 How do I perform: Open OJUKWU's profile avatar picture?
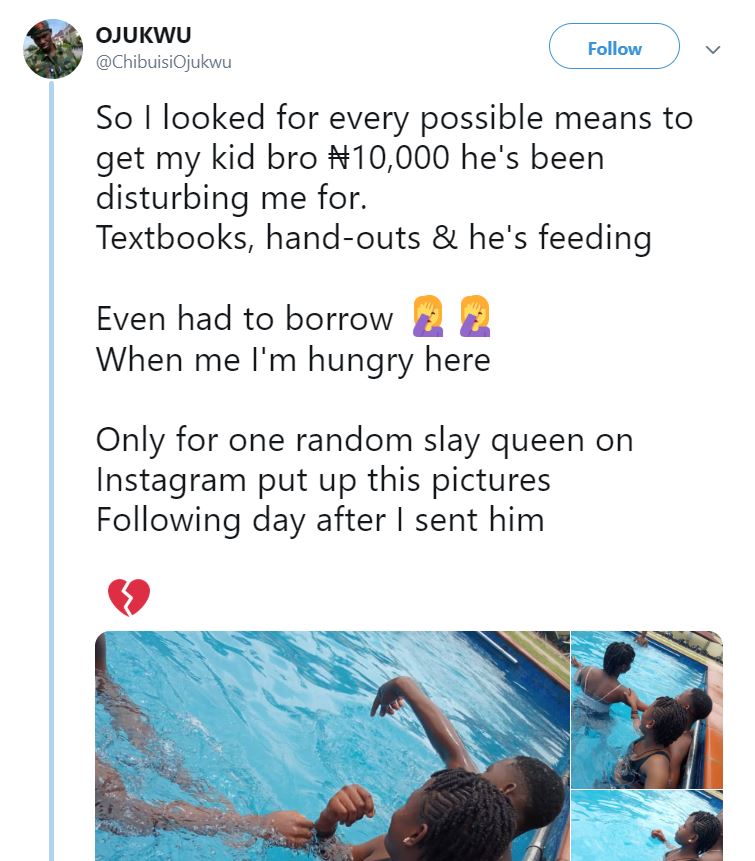tap(52, 48)
